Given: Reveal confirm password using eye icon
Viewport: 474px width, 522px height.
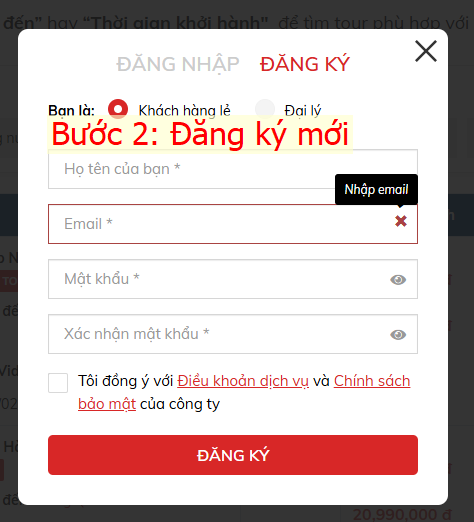Looking at the screenshot, I should (x=398, y=335).
